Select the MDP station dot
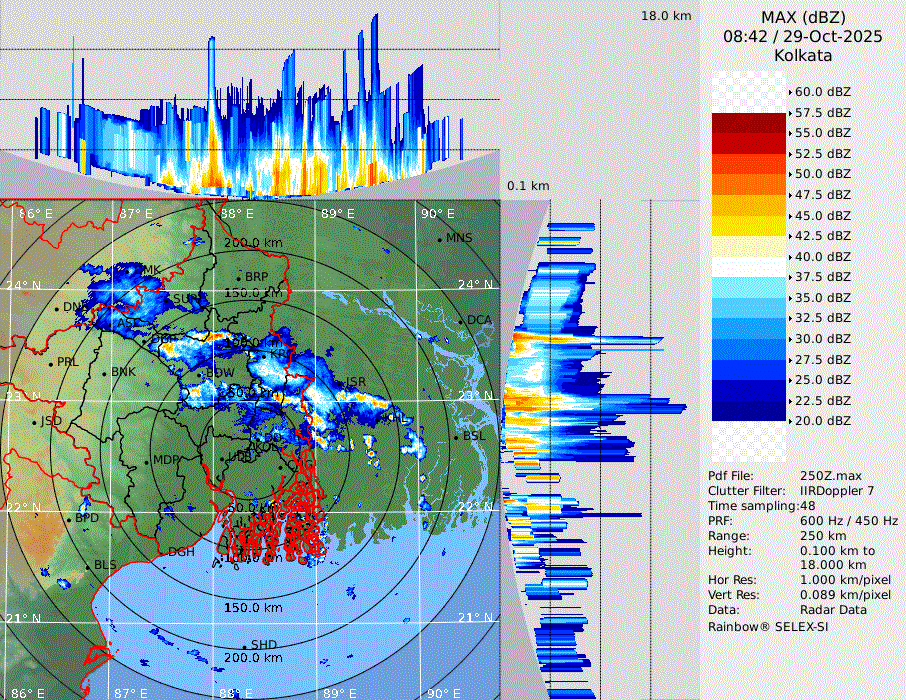 click(148, 461)
